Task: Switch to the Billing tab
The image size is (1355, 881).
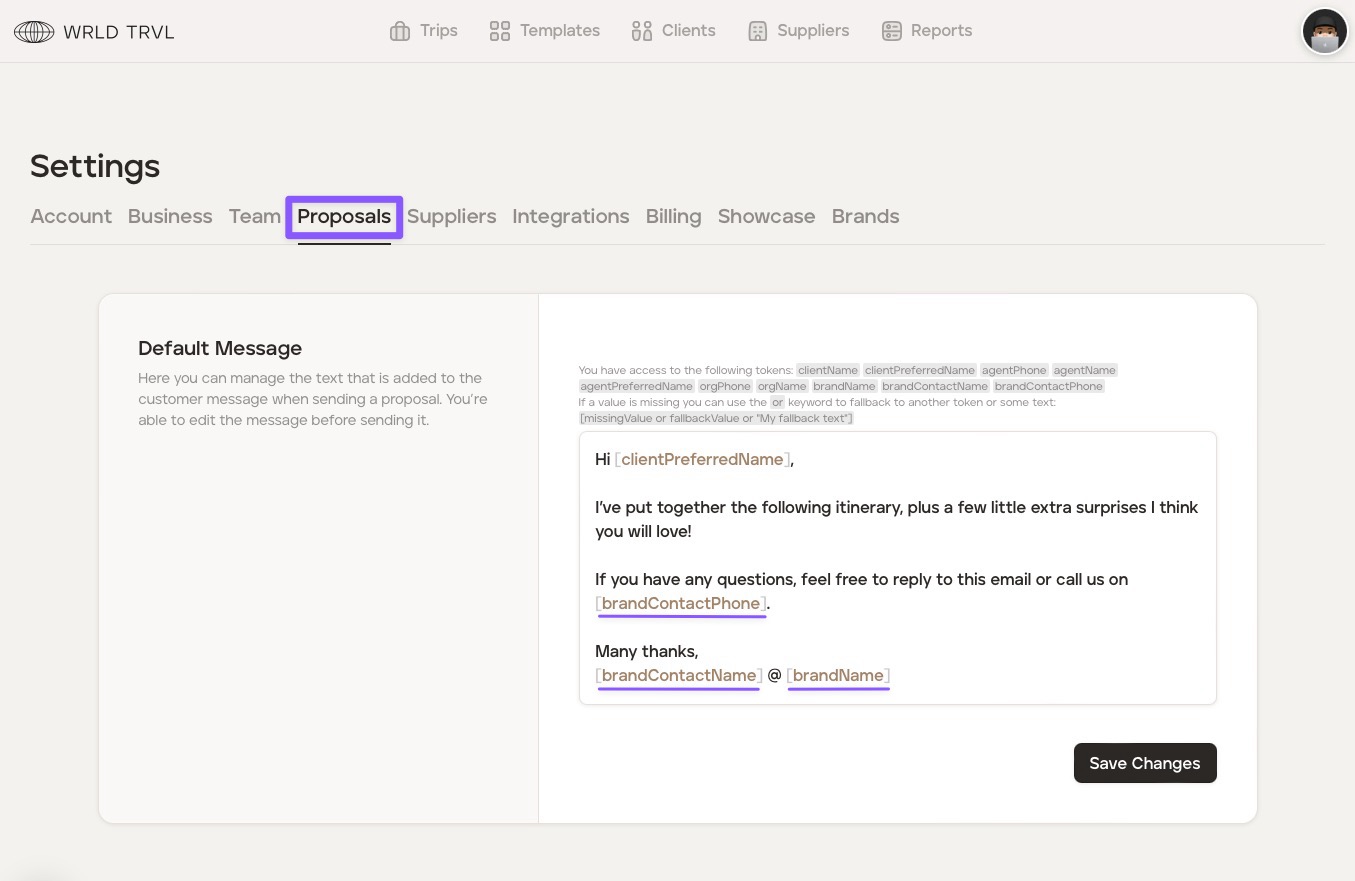Action: click(673, 216)
